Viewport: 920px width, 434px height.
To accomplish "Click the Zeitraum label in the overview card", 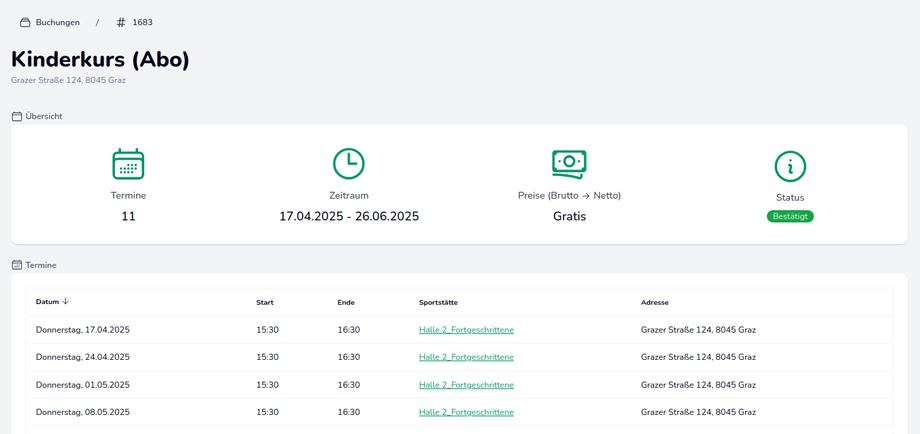I will click(349, 196).
